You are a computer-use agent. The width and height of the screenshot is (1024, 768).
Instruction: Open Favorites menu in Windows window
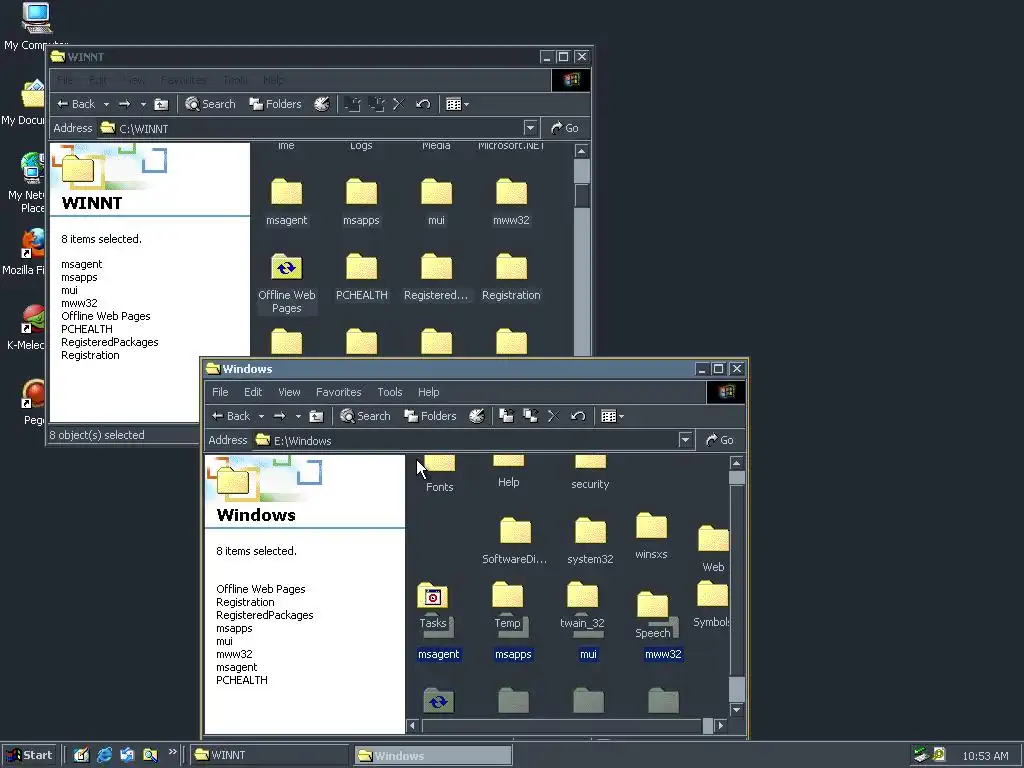(338, 392)
